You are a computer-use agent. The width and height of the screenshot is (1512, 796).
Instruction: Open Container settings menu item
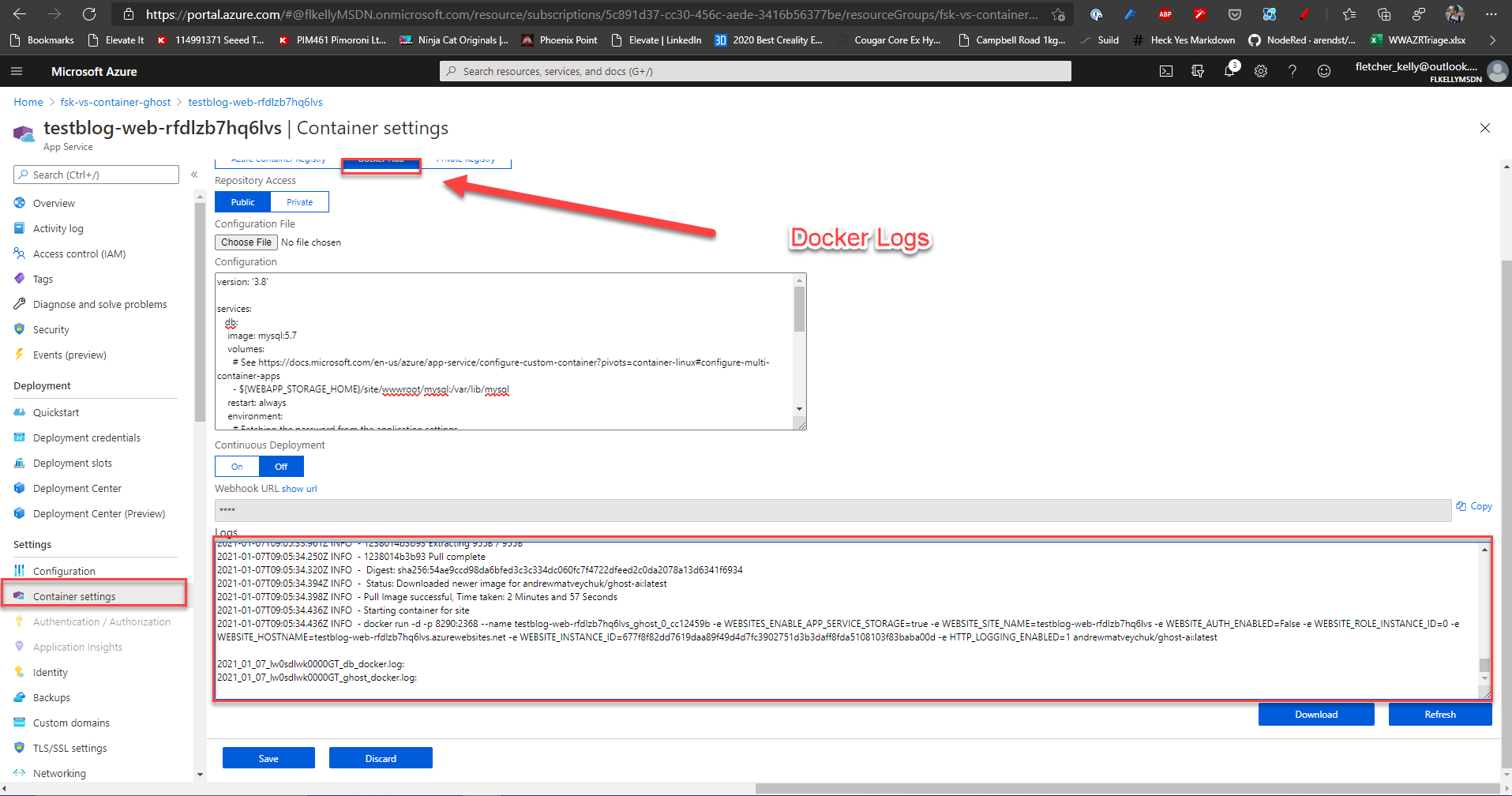coord(74,596)
